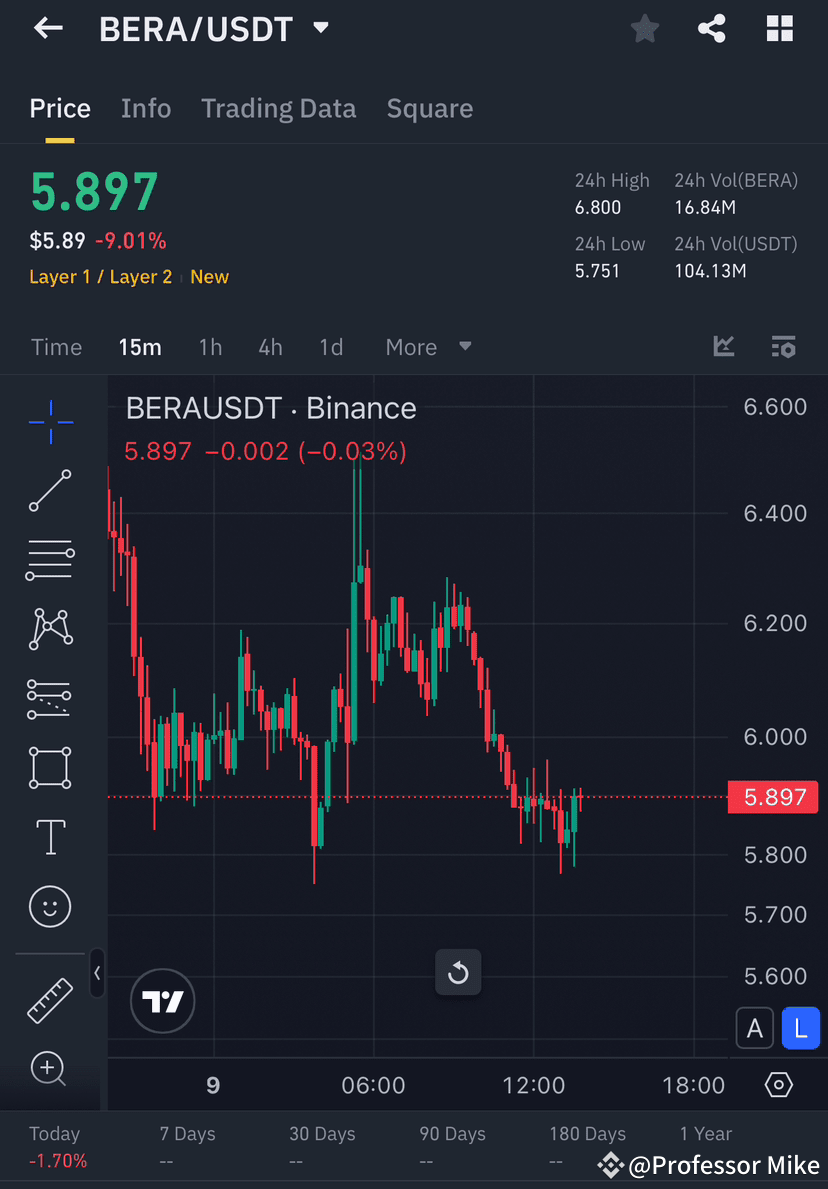
Task: Open the BERA/USDT pair selector dropdown
Action: (320, 28)
